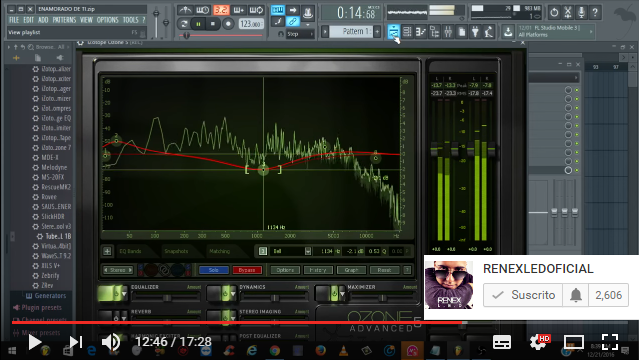
Task: Toggle overdub blend recording icon
Action: (238, 10)
